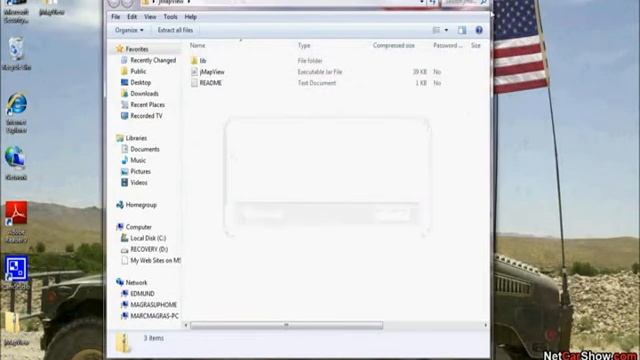This screenshot has height=360, width=640.
Task: Click the '39 KB' compressed size
Action: pyautogui.click(x=419, y=72)
